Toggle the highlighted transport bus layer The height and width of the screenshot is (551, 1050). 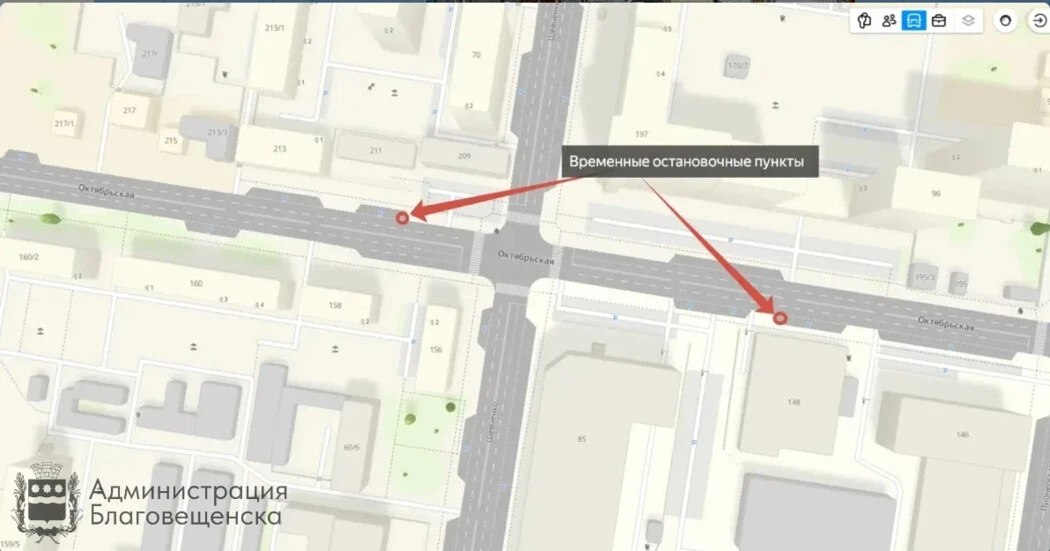pyautogui.click(x=913, y=21)
